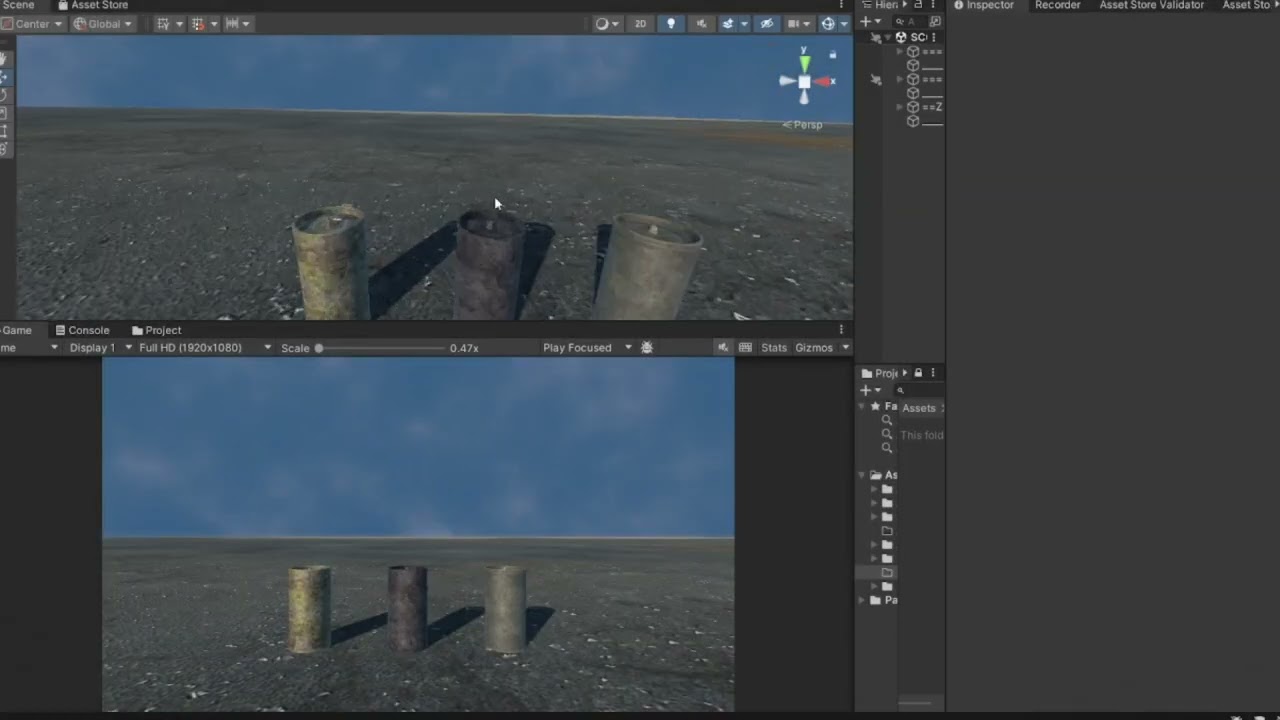The height and width of the screenshot is (720, 1280).
Task: Open the Play Focused dropdown
Action: (x=587, y=348)
